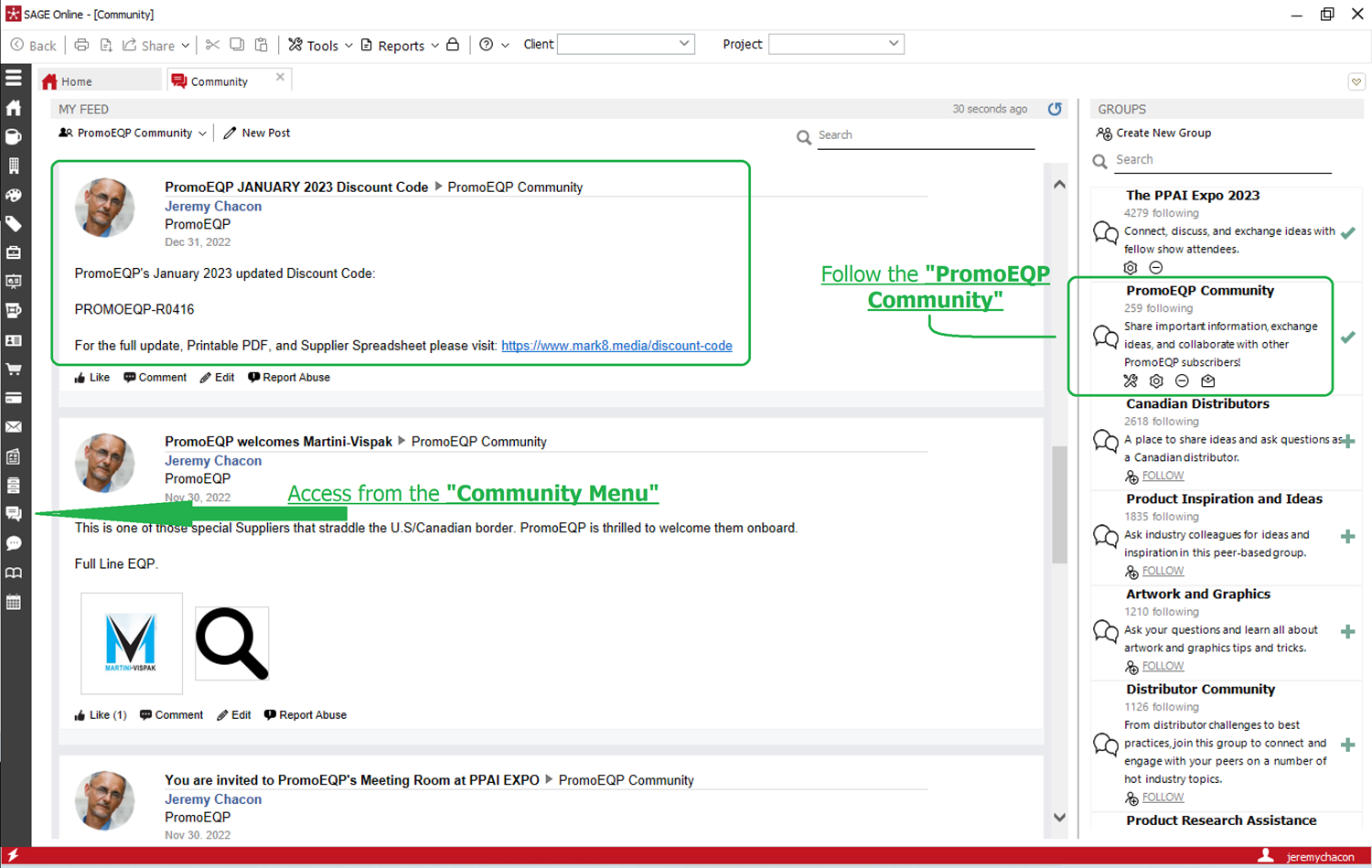The image size is (1372, 868).
Task: Open the shopping cart sidebar icon
Action: 14,370
